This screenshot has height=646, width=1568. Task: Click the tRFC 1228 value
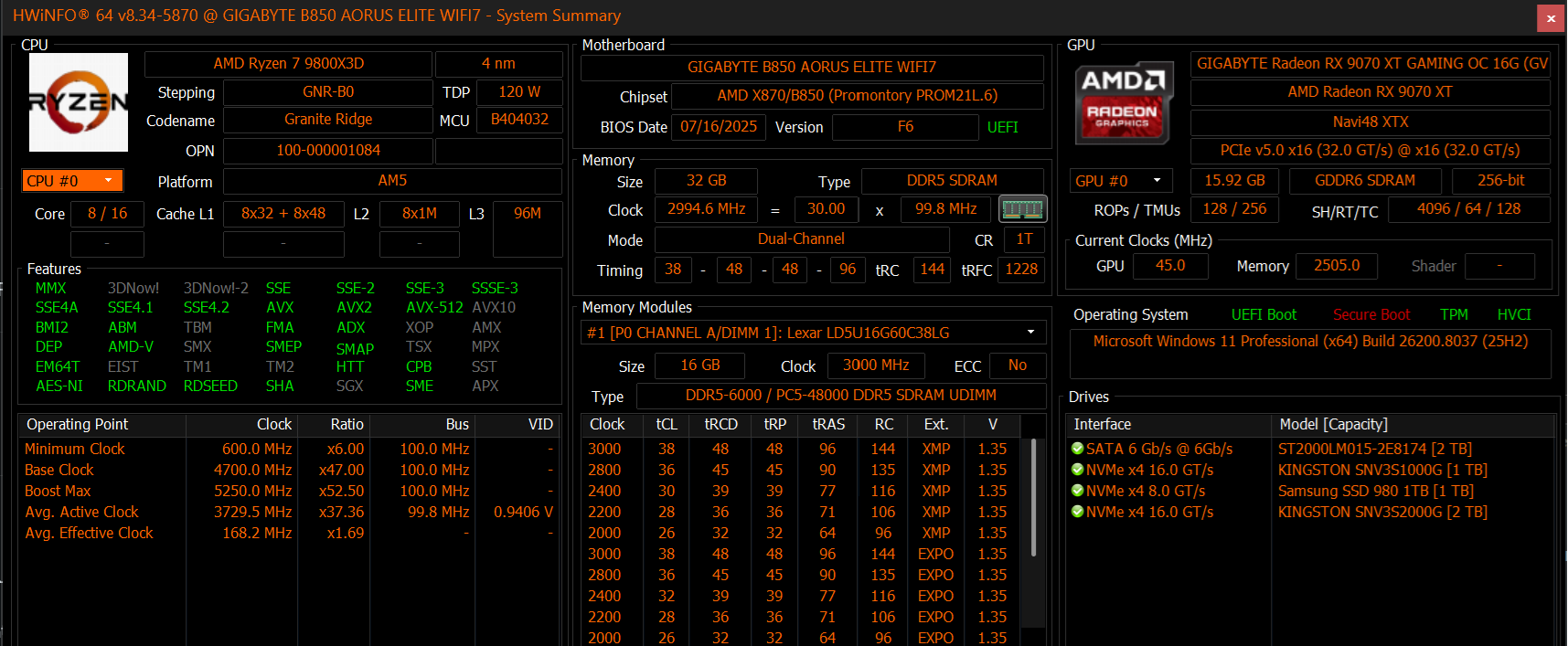(1021, 270)
